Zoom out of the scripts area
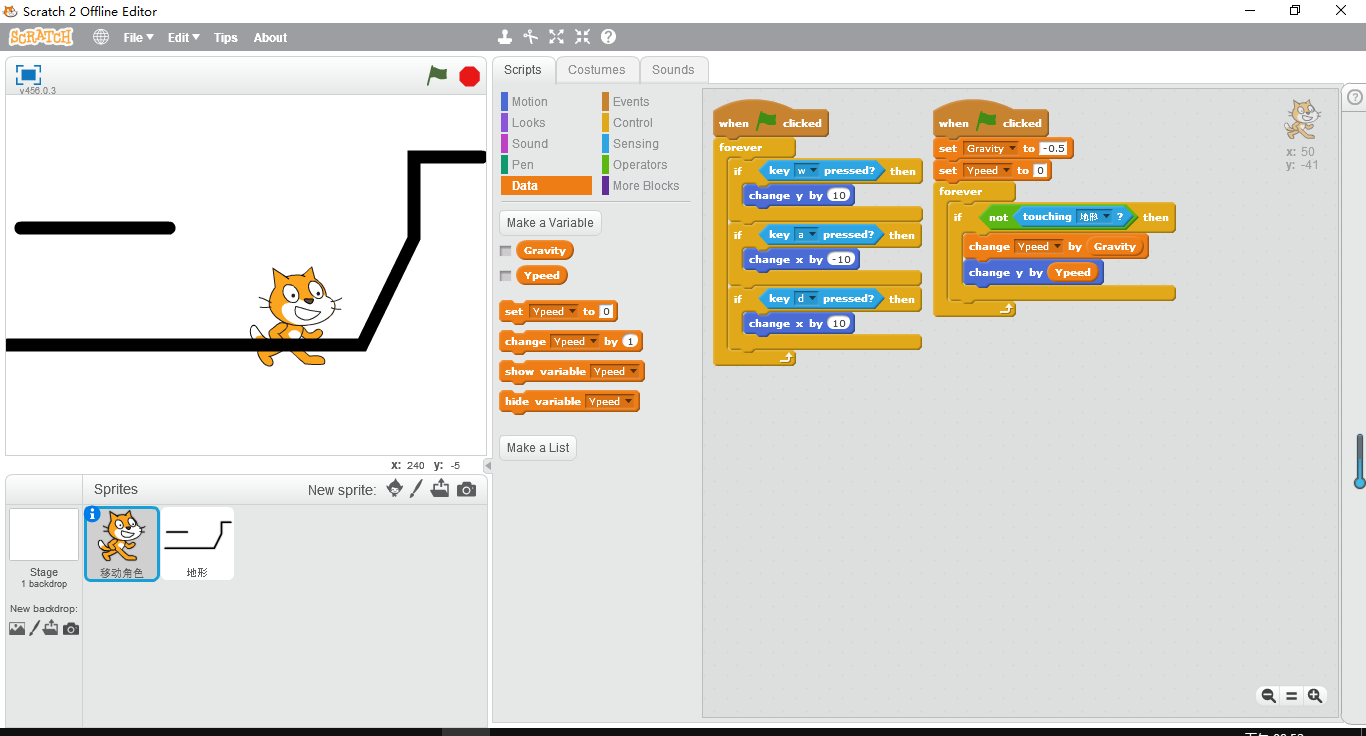The image size is (1366, 736). [1268, 696]
